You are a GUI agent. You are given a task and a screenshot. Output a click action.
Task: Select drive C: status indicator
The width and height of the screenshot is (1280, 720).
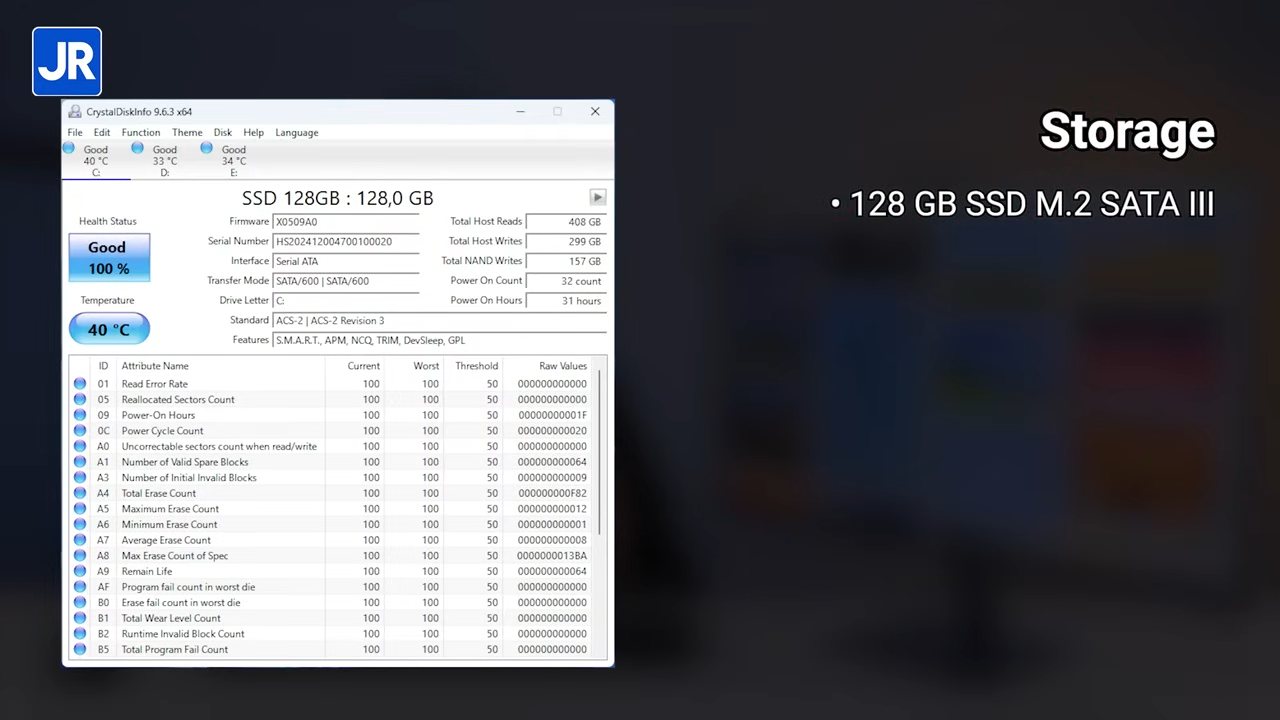tap(95, 160)
